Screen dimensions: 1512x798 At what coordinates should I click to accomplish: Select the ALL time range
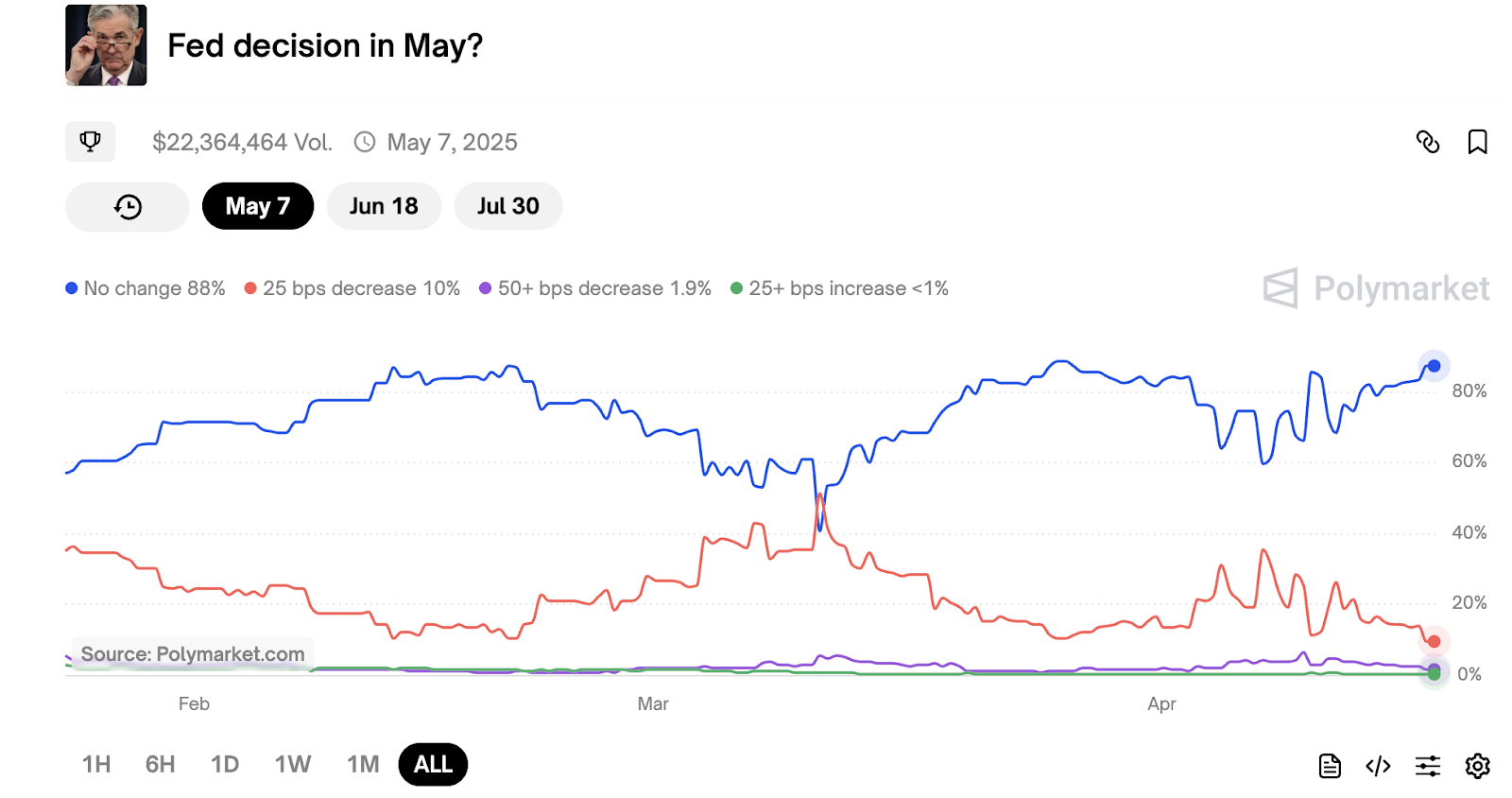pos(433,764)
